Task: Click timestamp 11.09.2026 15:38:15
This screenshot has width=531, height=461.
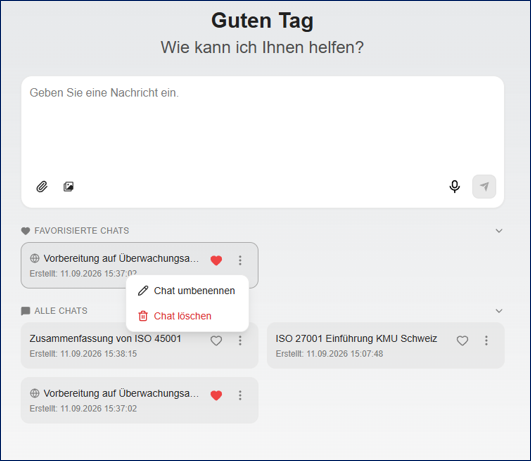Action: tap(99, 354)
